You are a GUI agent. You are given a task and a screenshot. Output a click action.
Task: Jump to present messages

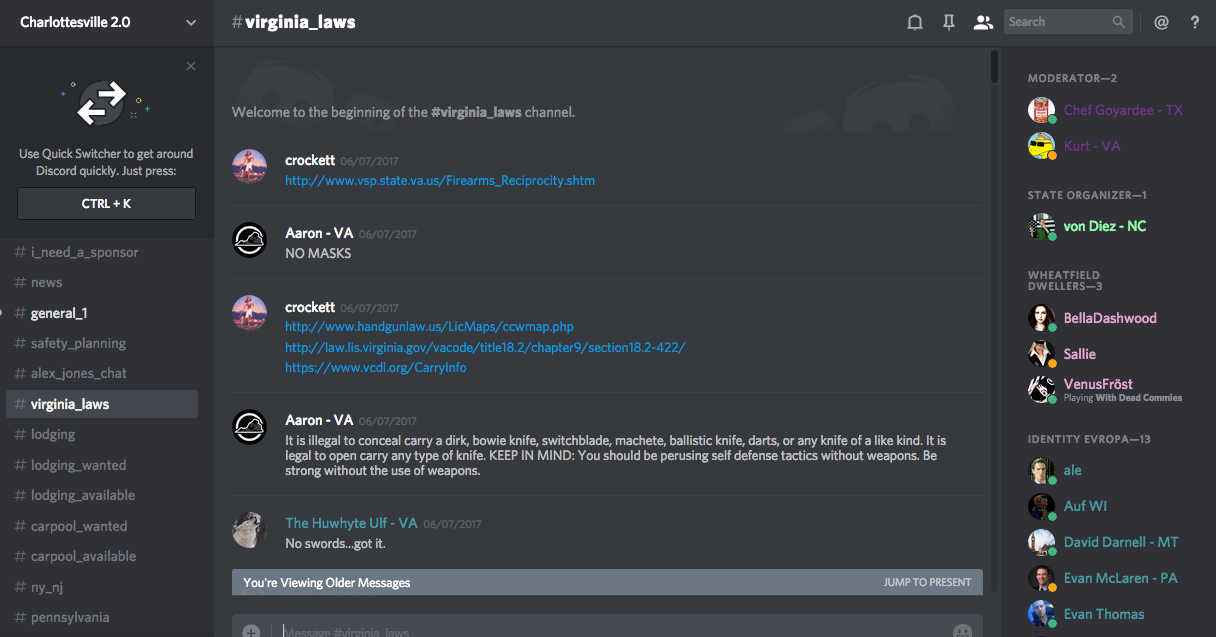click(927, 582)
